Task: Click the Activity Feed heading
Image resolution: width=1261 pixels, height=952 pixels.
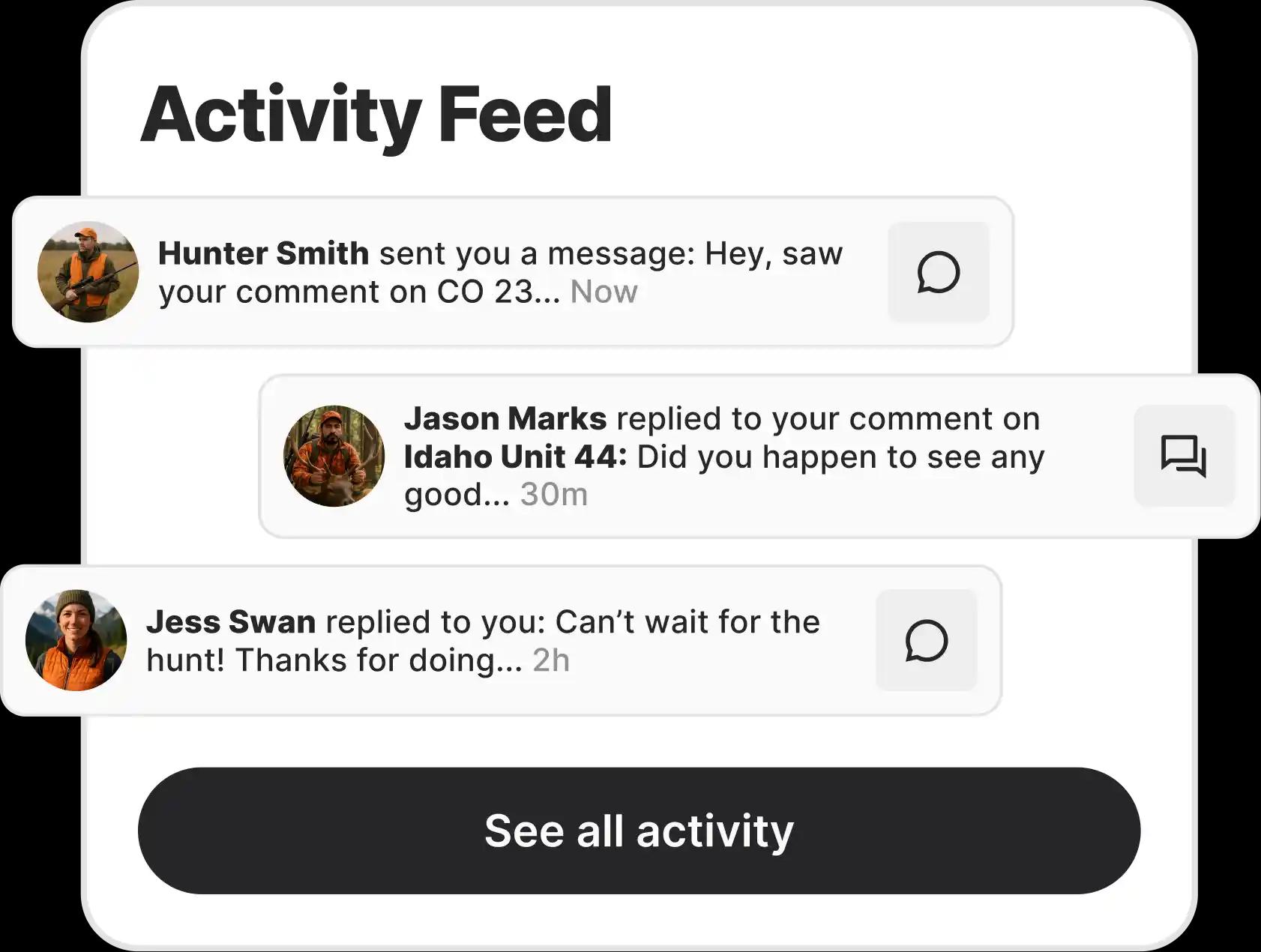Action: click(x=376, y=115)
